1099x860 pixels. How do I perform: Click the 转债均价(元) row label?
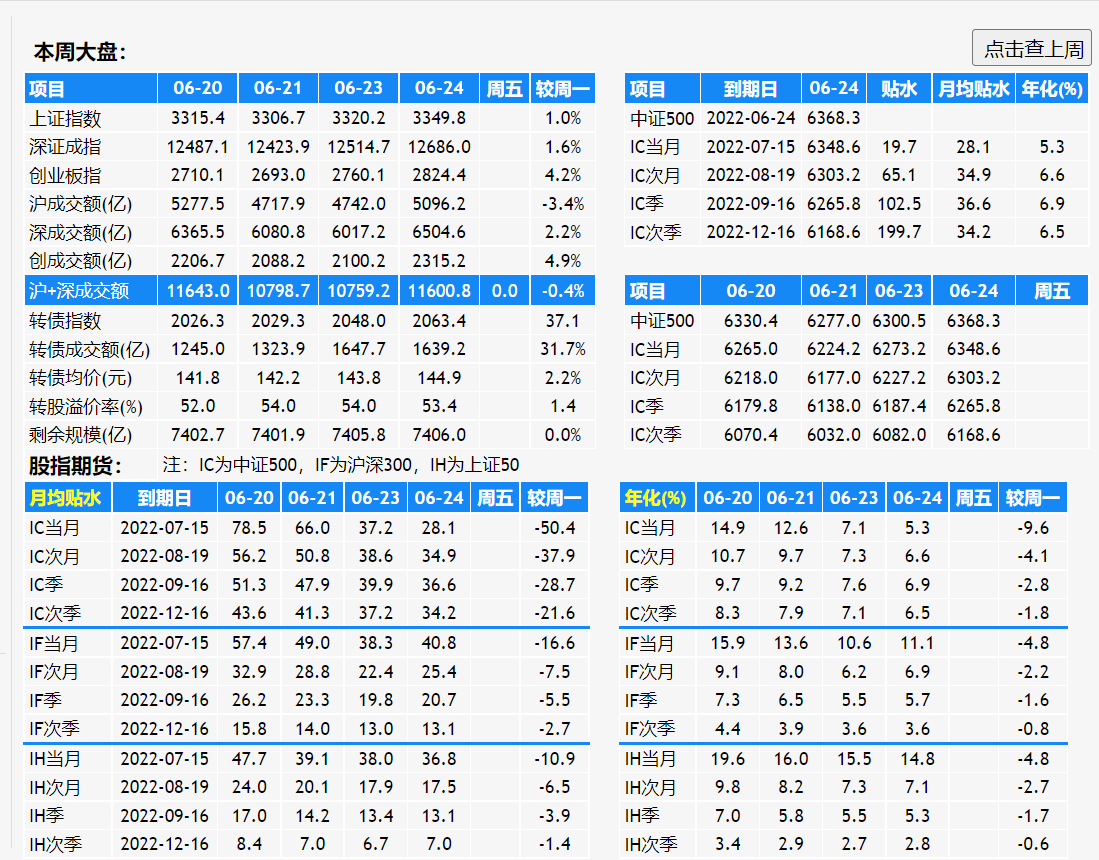click(80, 378)
